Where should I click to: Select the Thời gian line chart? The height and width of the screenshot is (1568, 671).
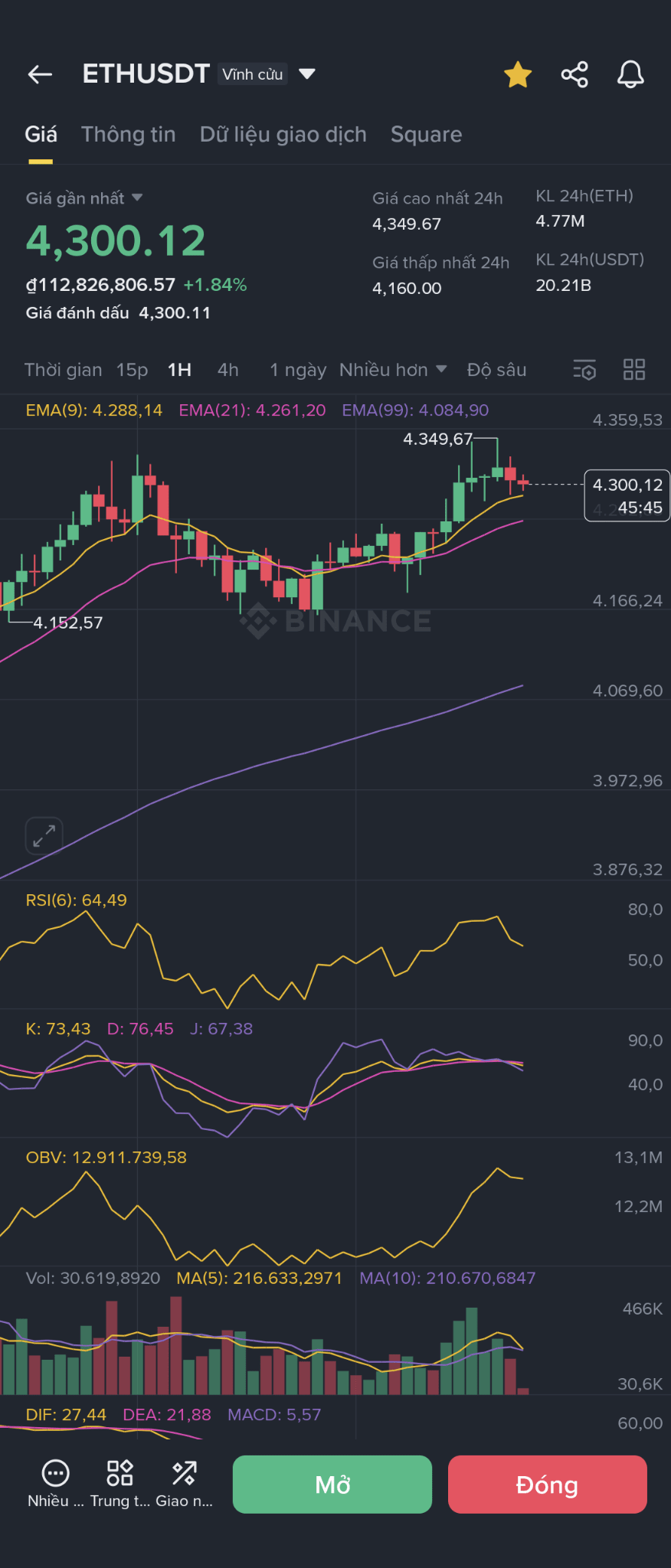click(x=63, y=370)
